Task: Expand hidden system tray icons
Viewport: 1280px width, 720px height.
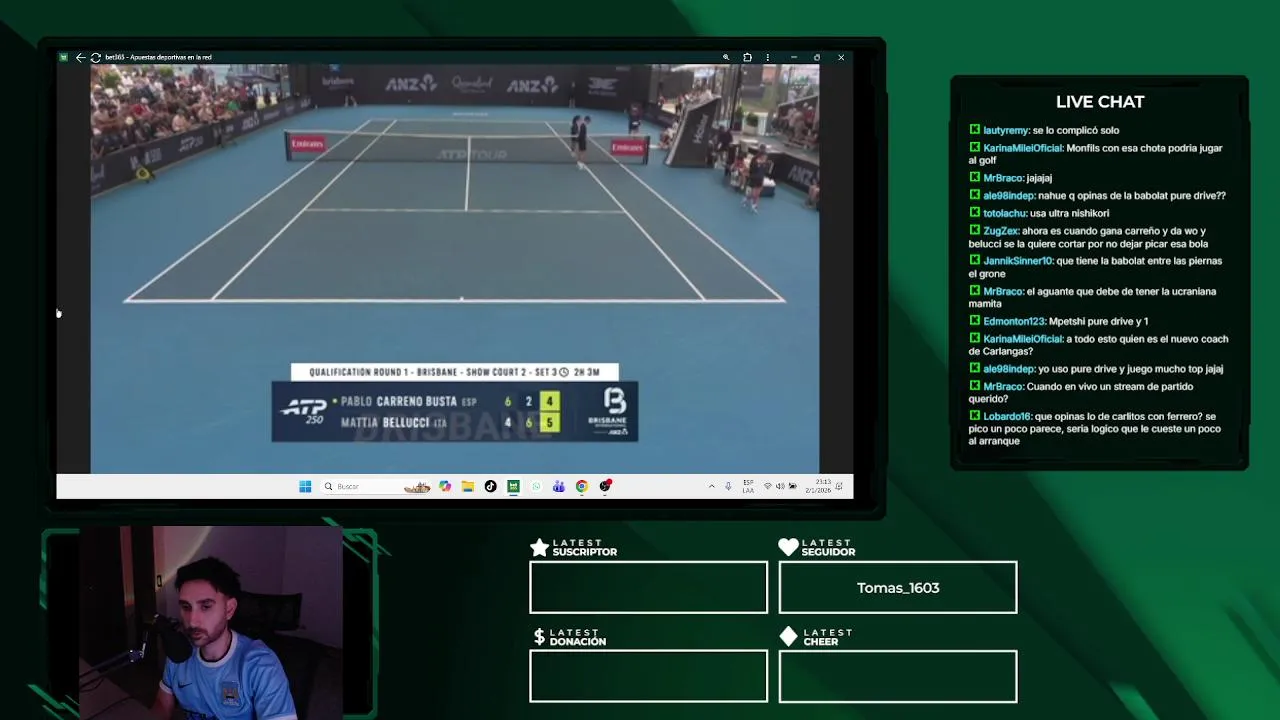Action: tap(712, 486)
